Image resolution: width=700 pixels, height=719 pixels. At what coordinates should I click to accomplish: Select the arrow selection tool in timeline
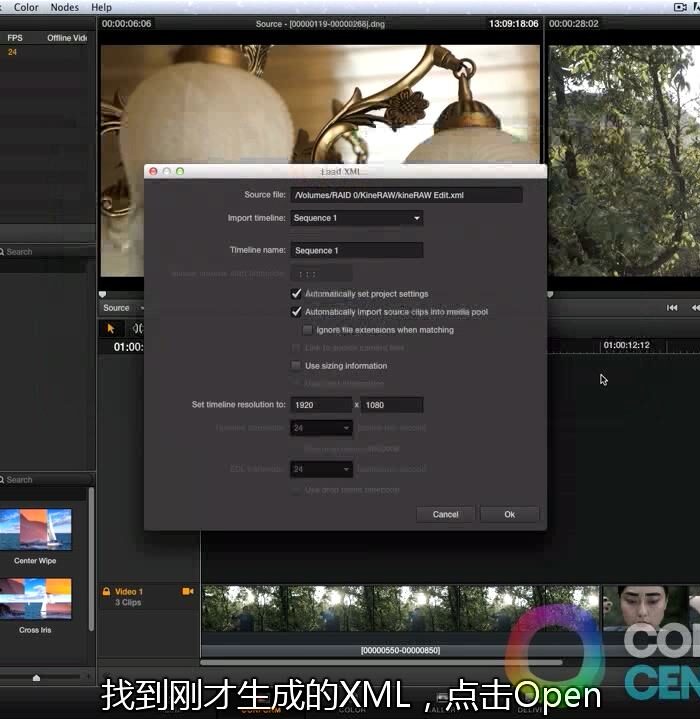[x=111, y=328]
